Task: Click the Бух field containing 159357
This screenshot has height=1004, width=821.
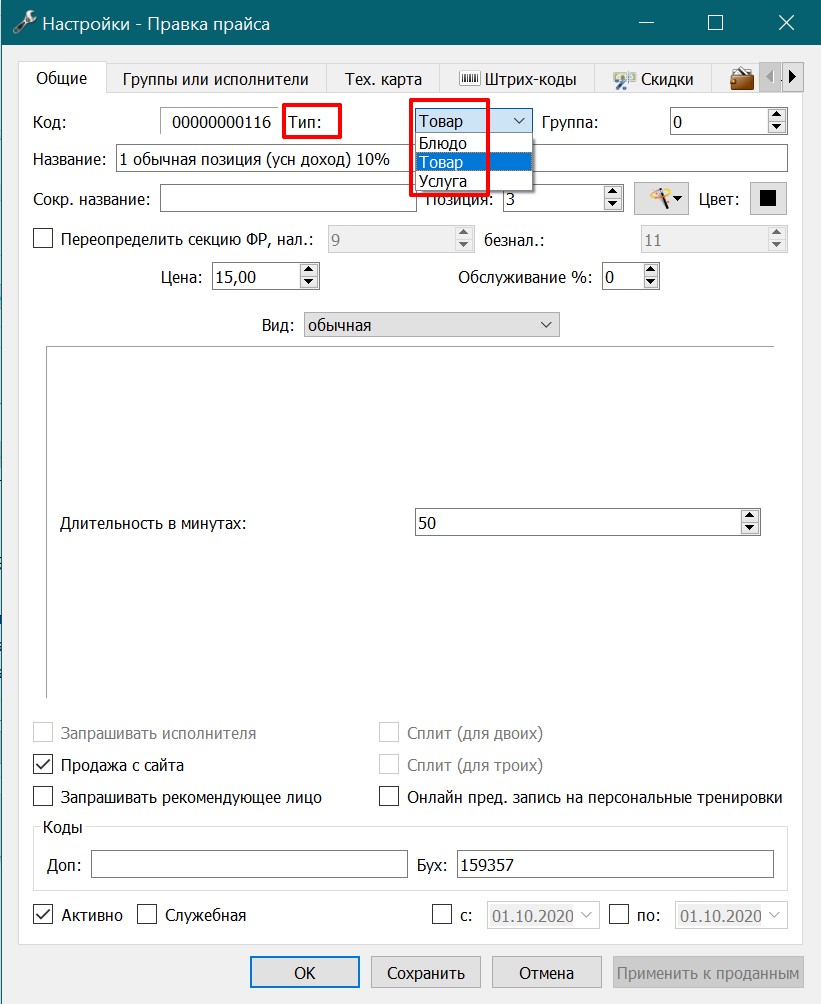Action: click(615, 864)
